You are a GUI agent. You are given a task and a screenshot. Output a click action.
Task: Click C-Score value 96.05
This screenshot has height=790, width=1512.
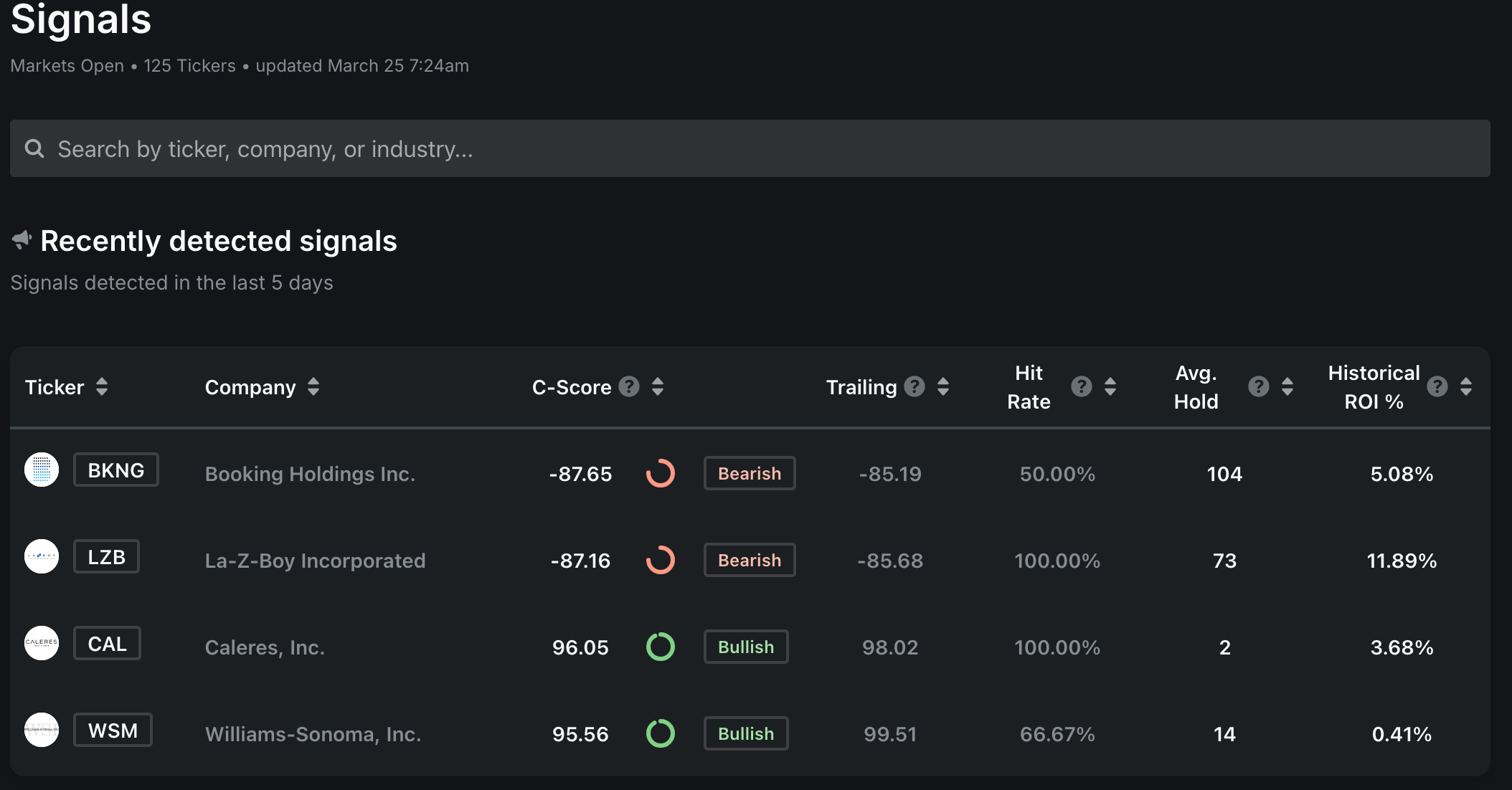580,647
